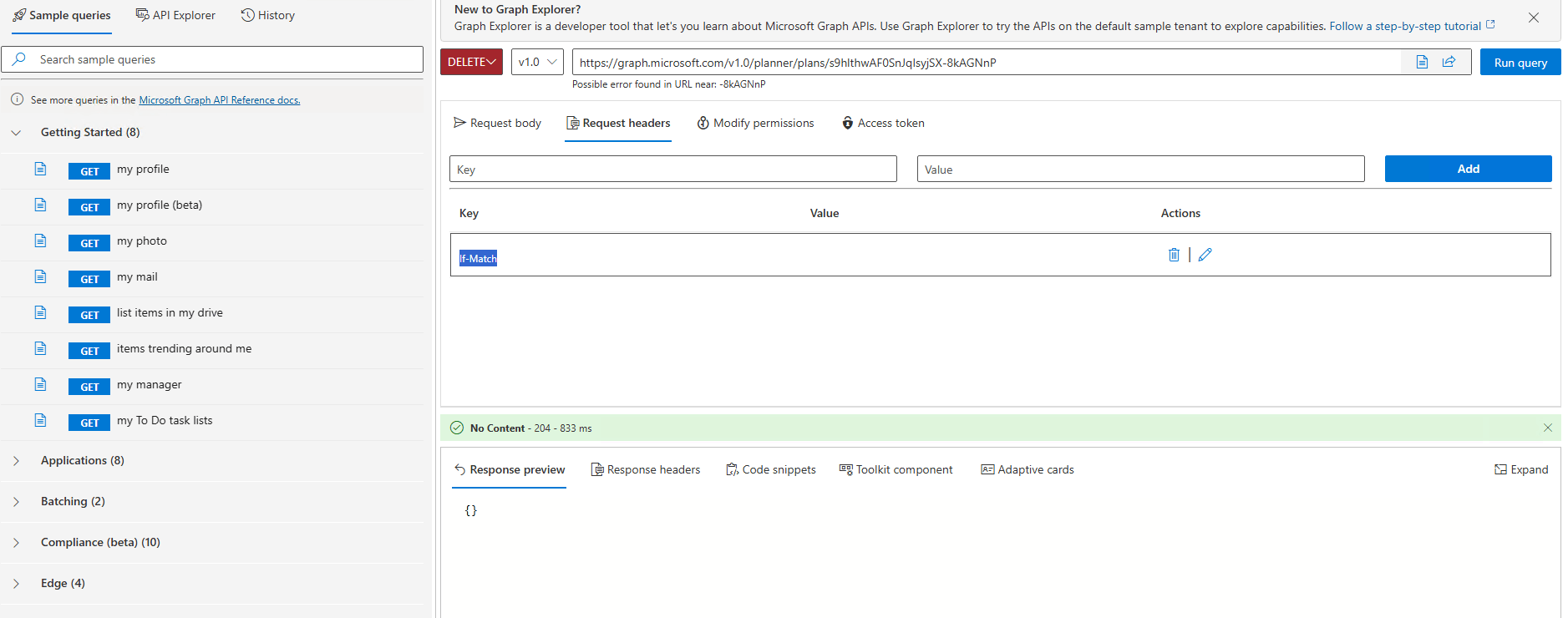This screenshot has width=1568, height=618.
Task: Open the Access token tab
Action: click(x=883, y=123)
